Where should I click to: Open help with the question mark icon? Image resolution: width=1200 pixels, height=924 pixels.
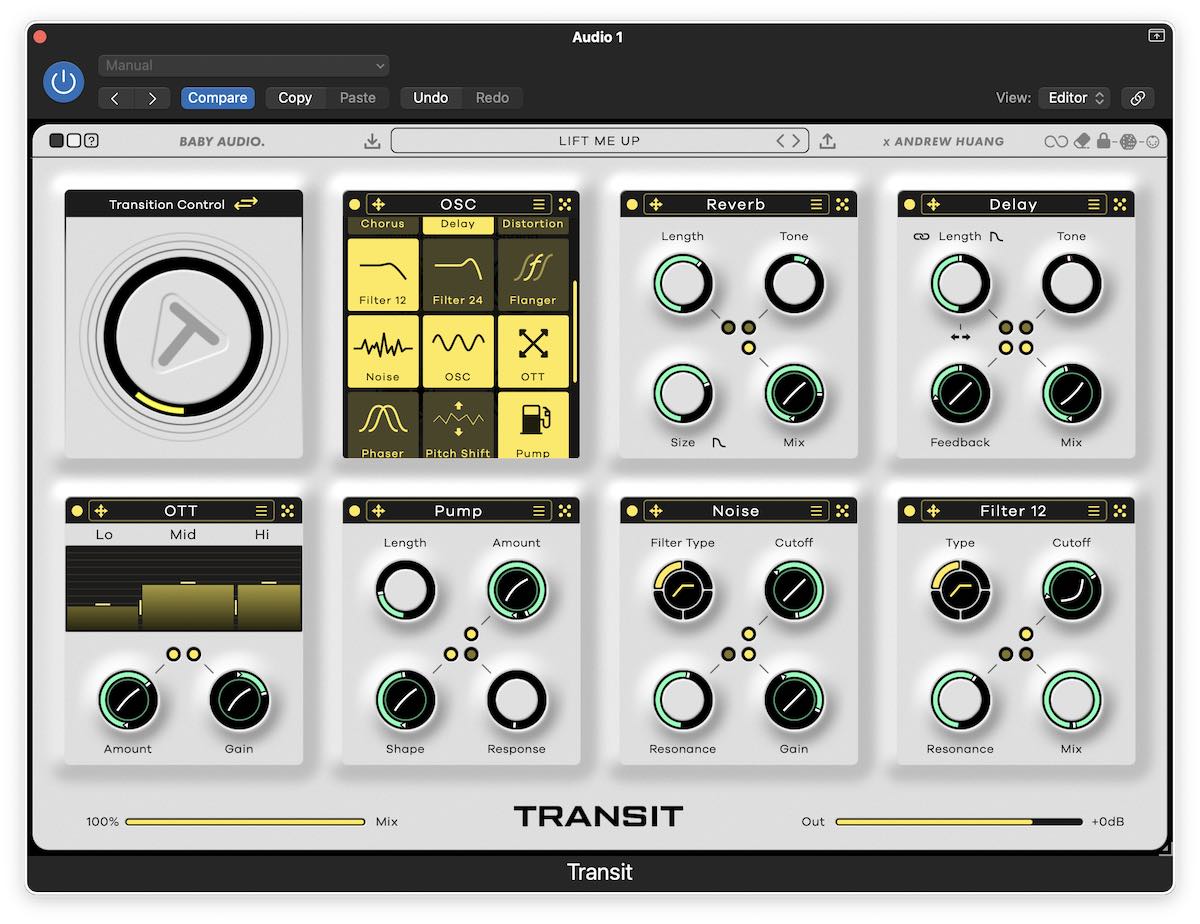91,141
